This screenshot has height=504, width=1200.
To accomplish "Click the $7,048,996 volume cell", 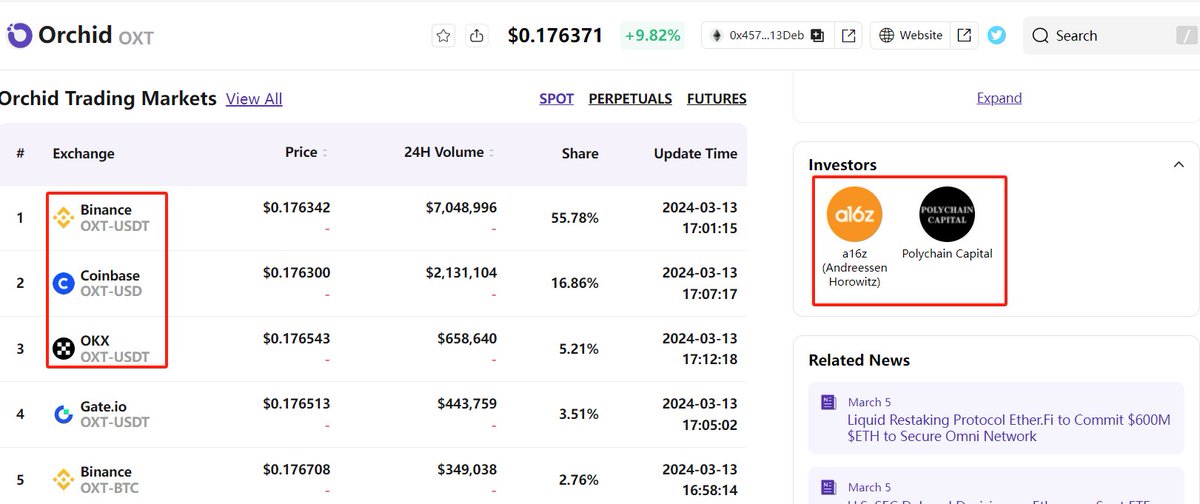I will pos(461,208).
